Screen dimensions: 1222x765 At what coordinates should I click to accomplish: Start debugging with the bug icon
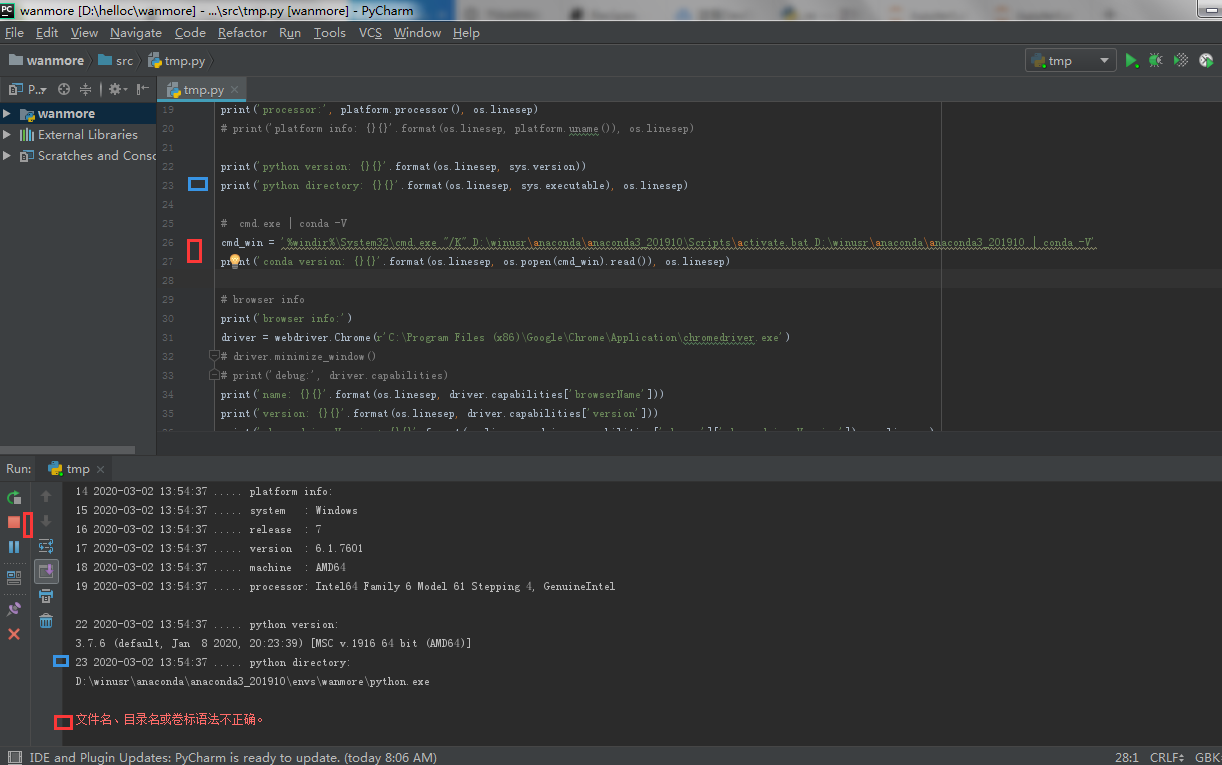pos(1156,61)
